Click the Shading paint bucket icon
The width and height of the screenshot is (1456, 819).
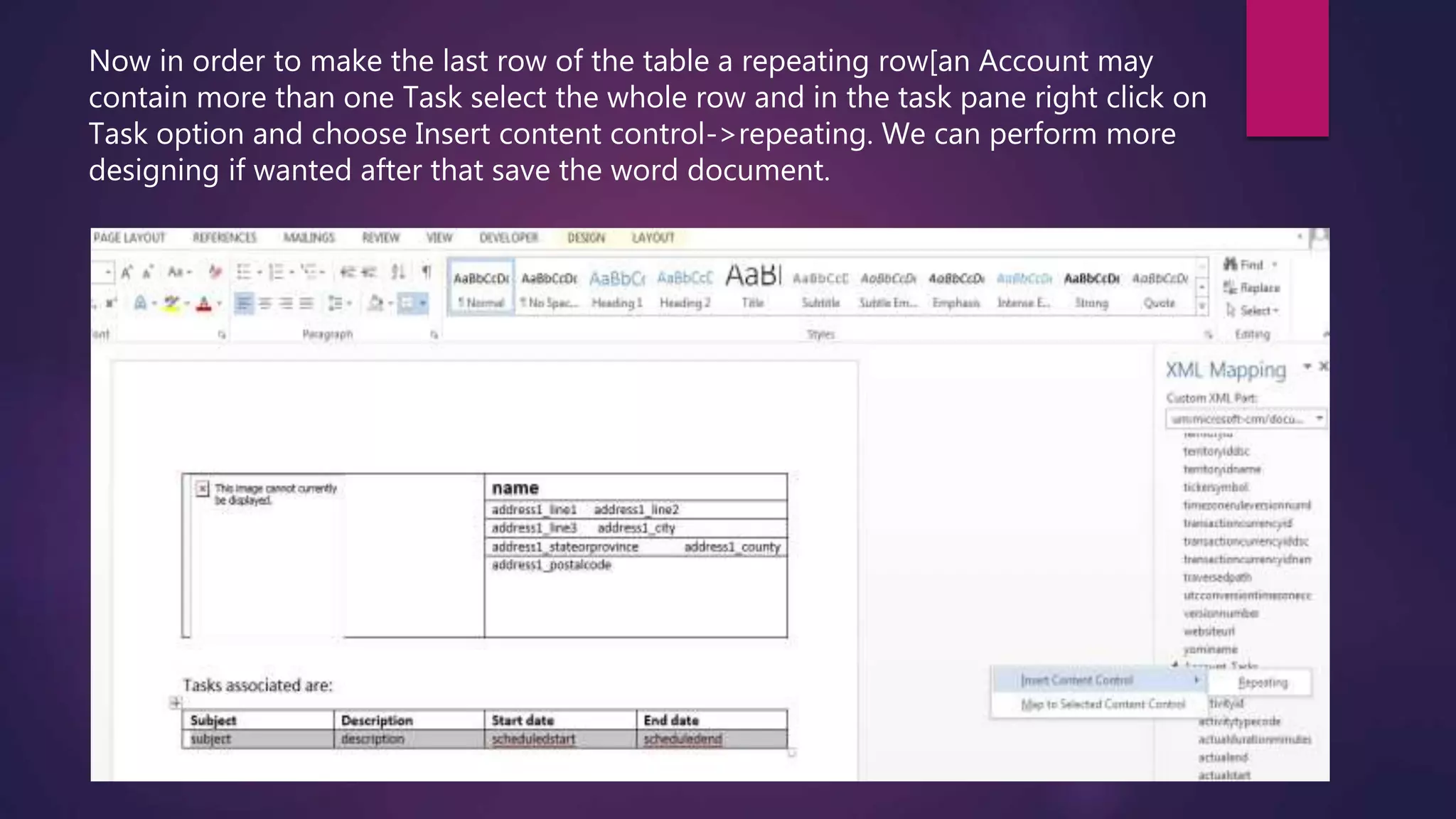[x=375, y=304]
